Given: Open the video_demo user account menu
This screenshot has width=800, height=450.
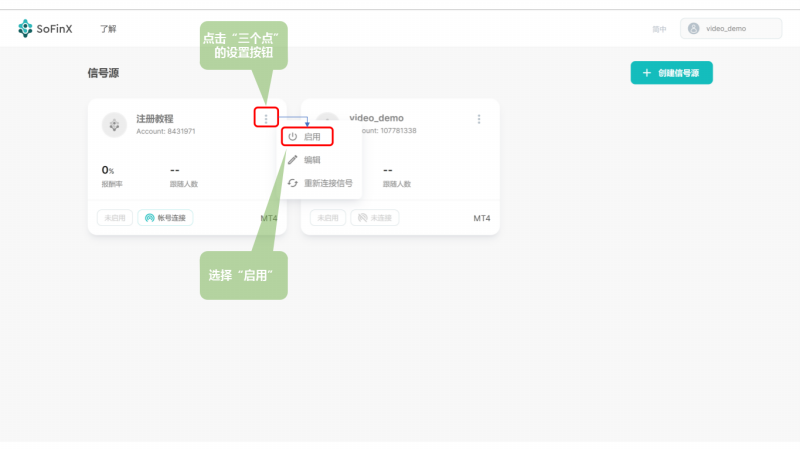Looking at the screenshot, I should 731,29.
